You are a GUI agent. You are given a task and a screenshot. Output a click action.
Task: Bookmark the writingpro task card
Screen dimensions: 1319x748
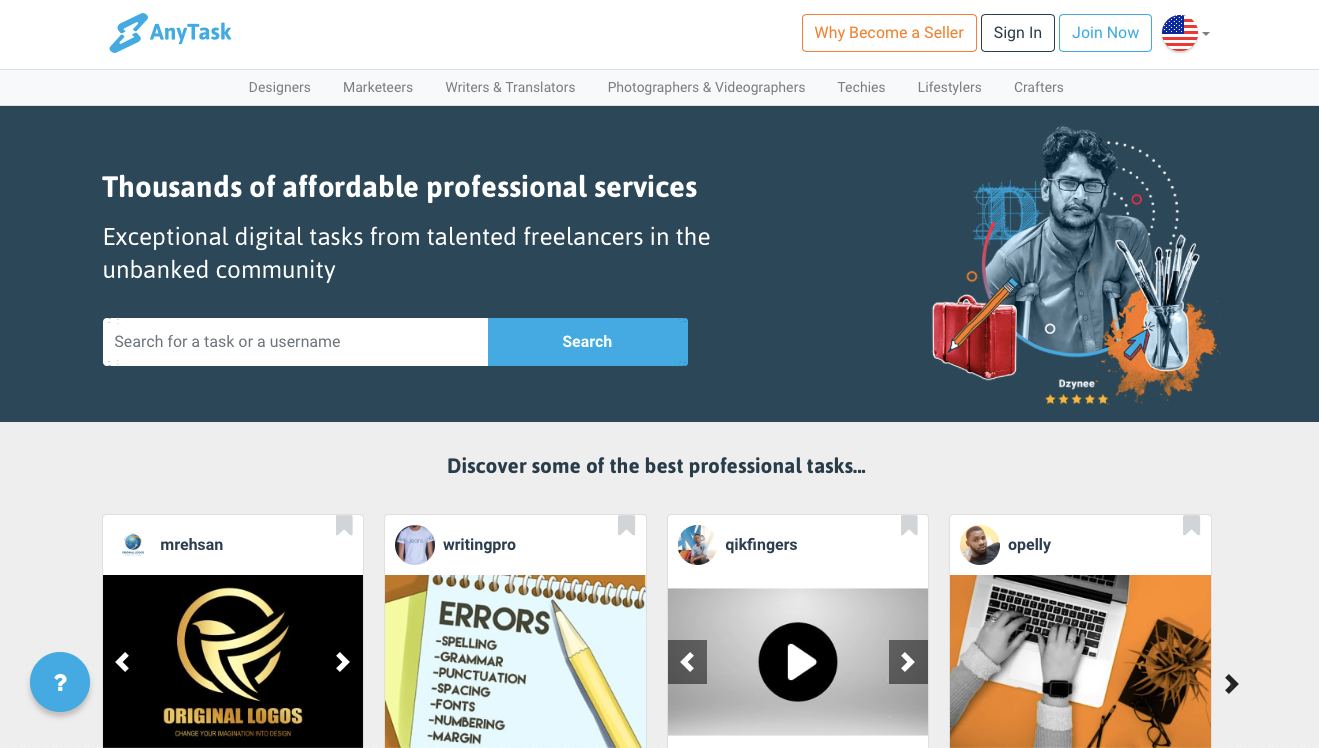626,525
